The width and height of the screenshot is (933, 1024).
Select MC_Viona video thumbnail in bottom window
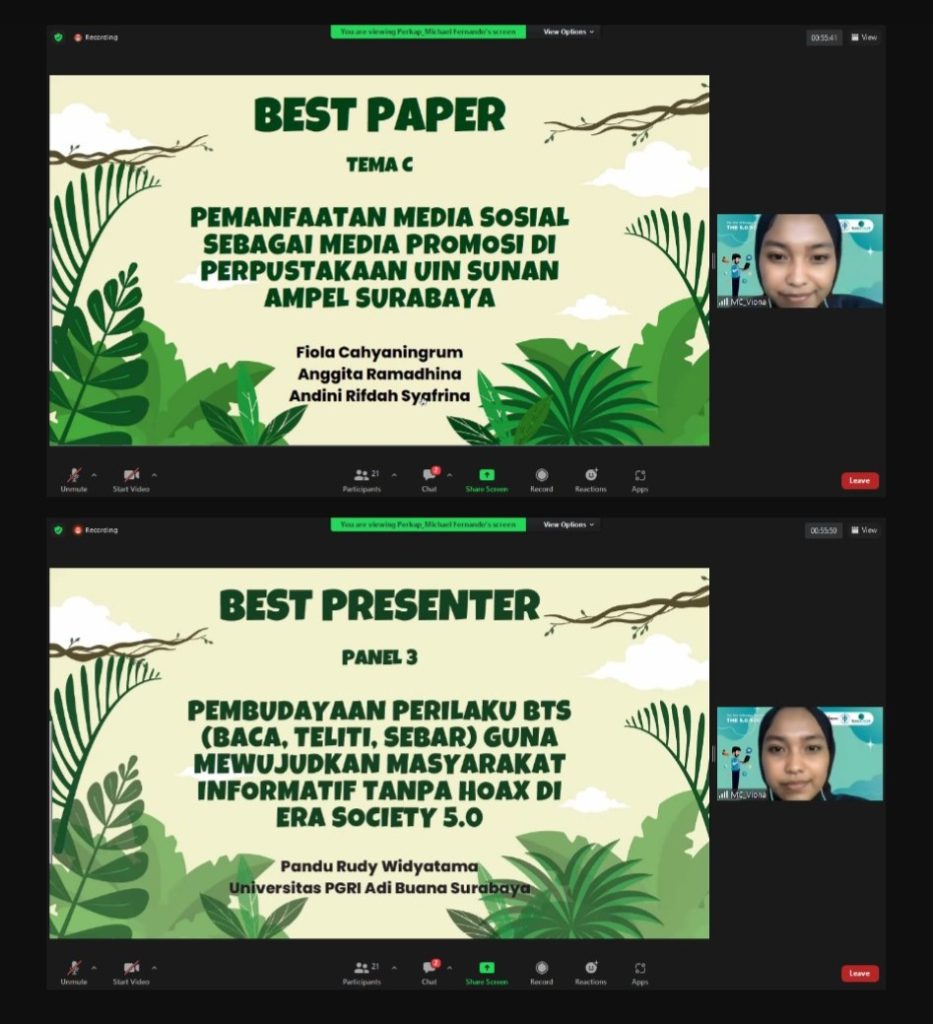800,754
